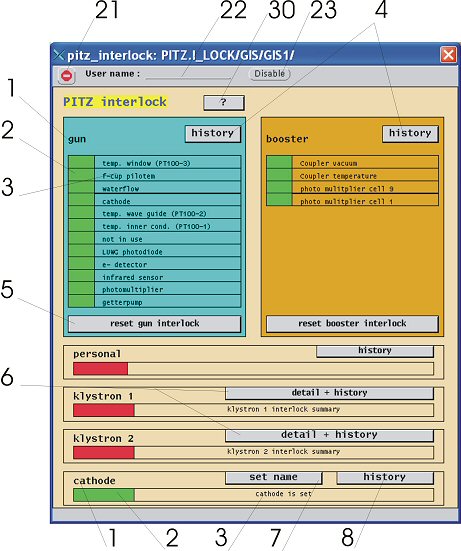
Task: Click the booster panel label
Action: pos(287,139)
